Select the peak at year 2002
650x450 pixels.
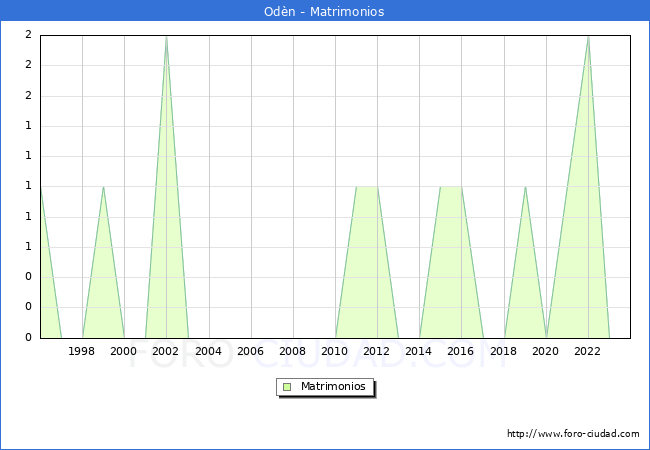tap(166, 37)
